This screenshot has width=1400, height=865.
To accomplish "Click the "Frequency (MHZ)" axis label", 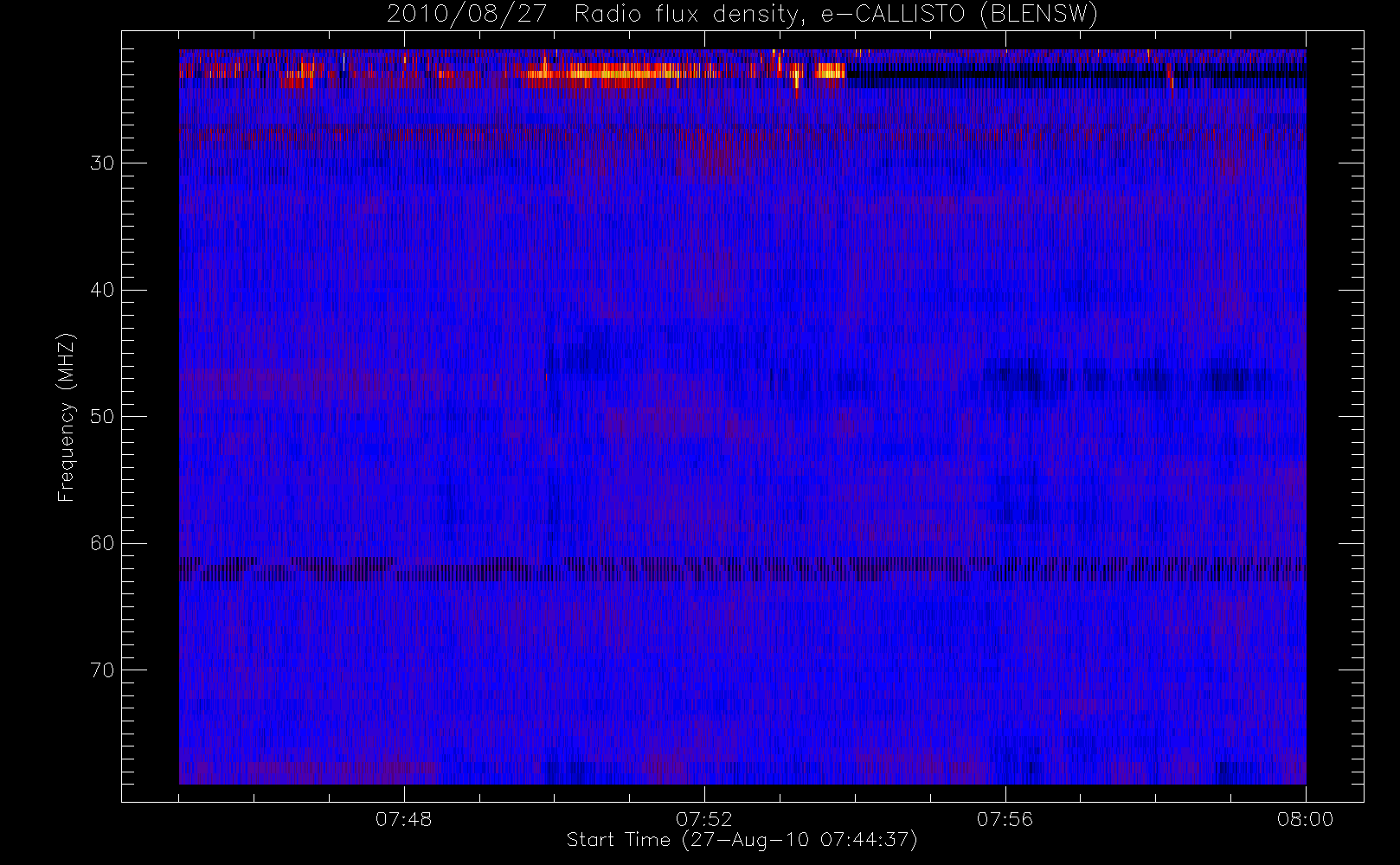I will tap(67, 417).
